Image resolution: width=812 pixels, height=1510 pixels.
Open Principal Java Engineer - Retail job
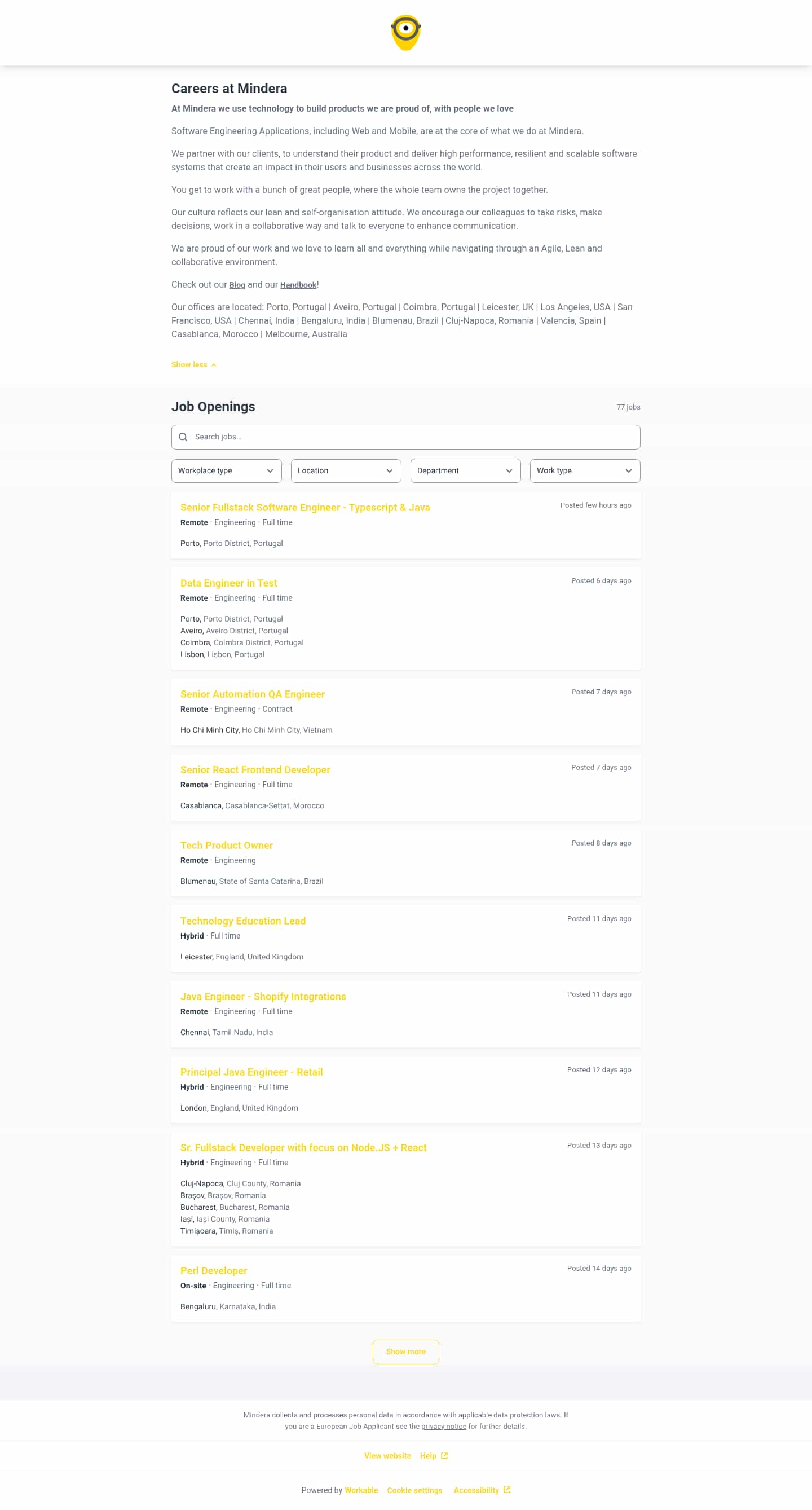click(251, 1072)
